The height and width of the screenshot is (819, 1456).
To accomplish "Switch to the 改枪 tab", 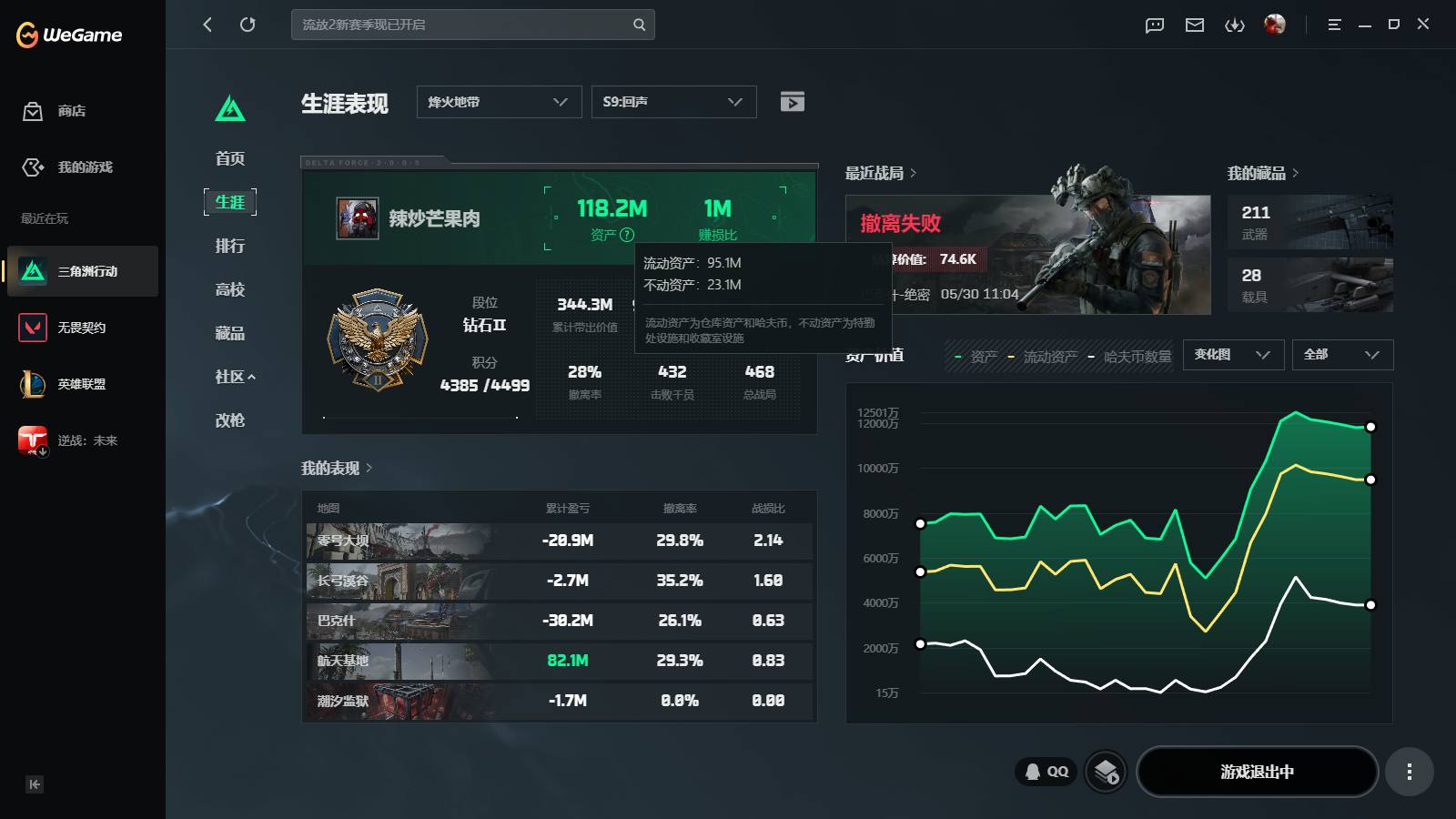I will tap(230, 420).
